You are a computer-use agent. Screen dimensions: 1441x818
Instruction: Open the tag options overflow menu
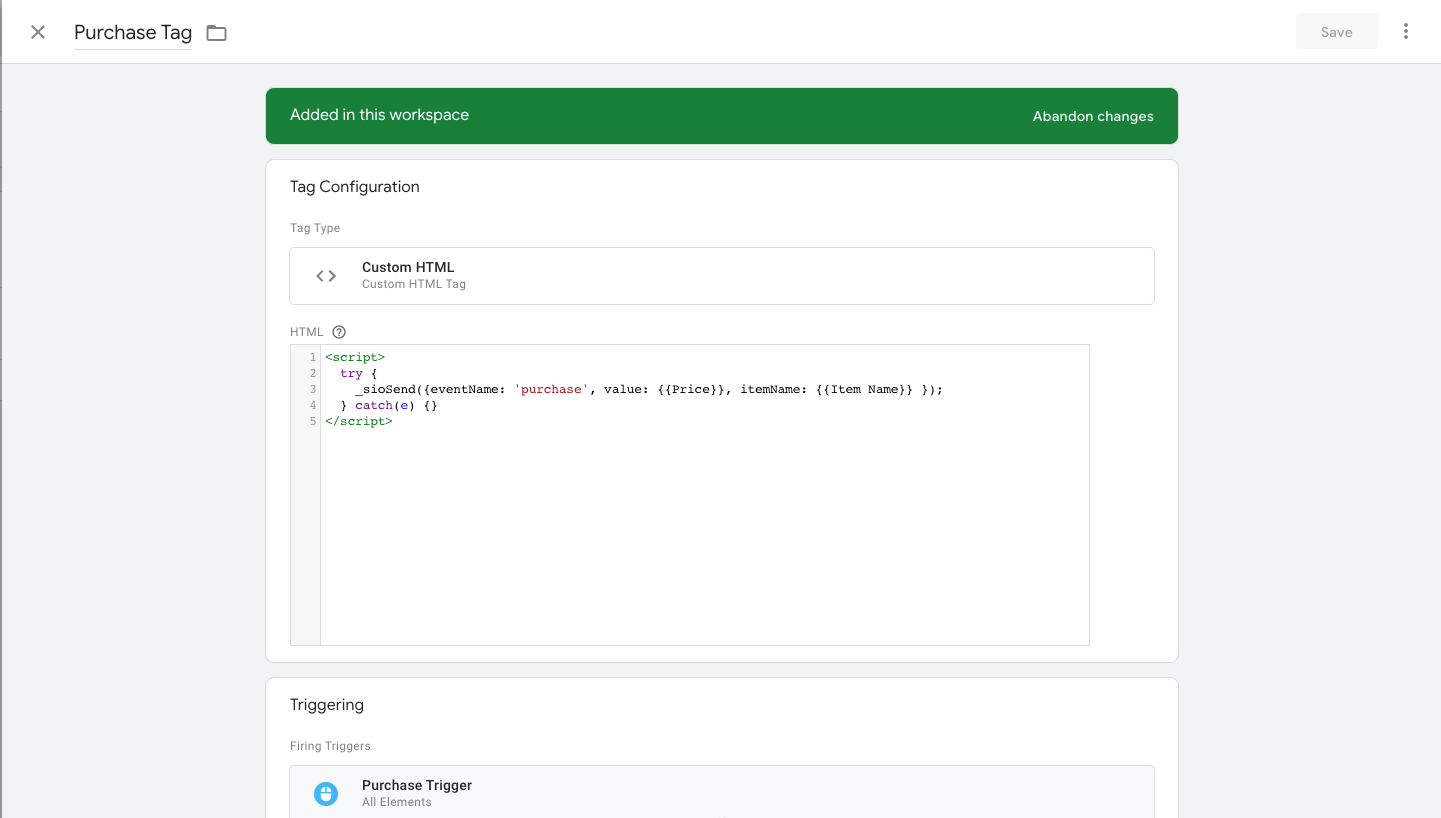pos(1406,31)
